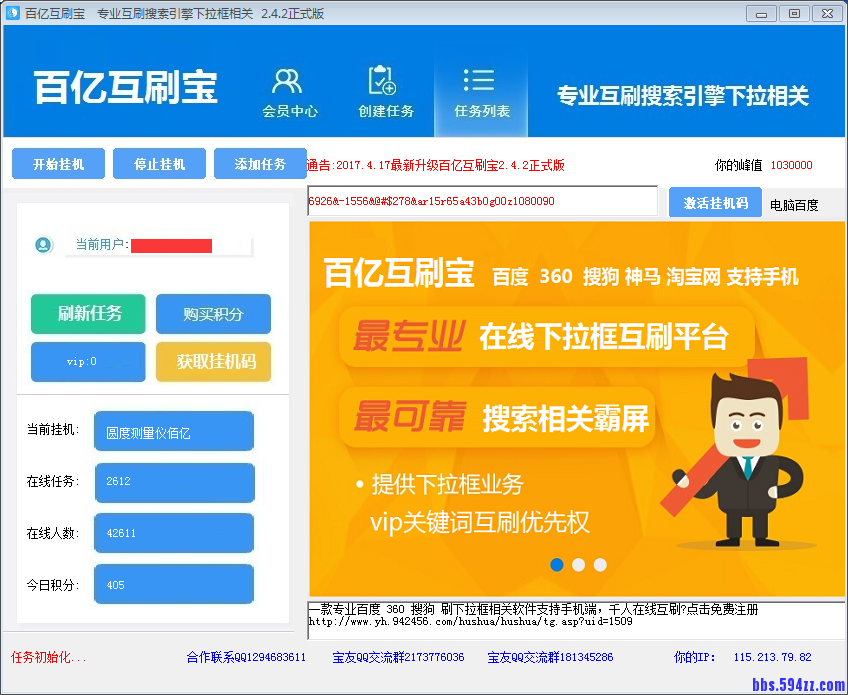Click the user avatar icon beside 当前用户
Screen dimensions: 848x695
(x=43, y=245)
